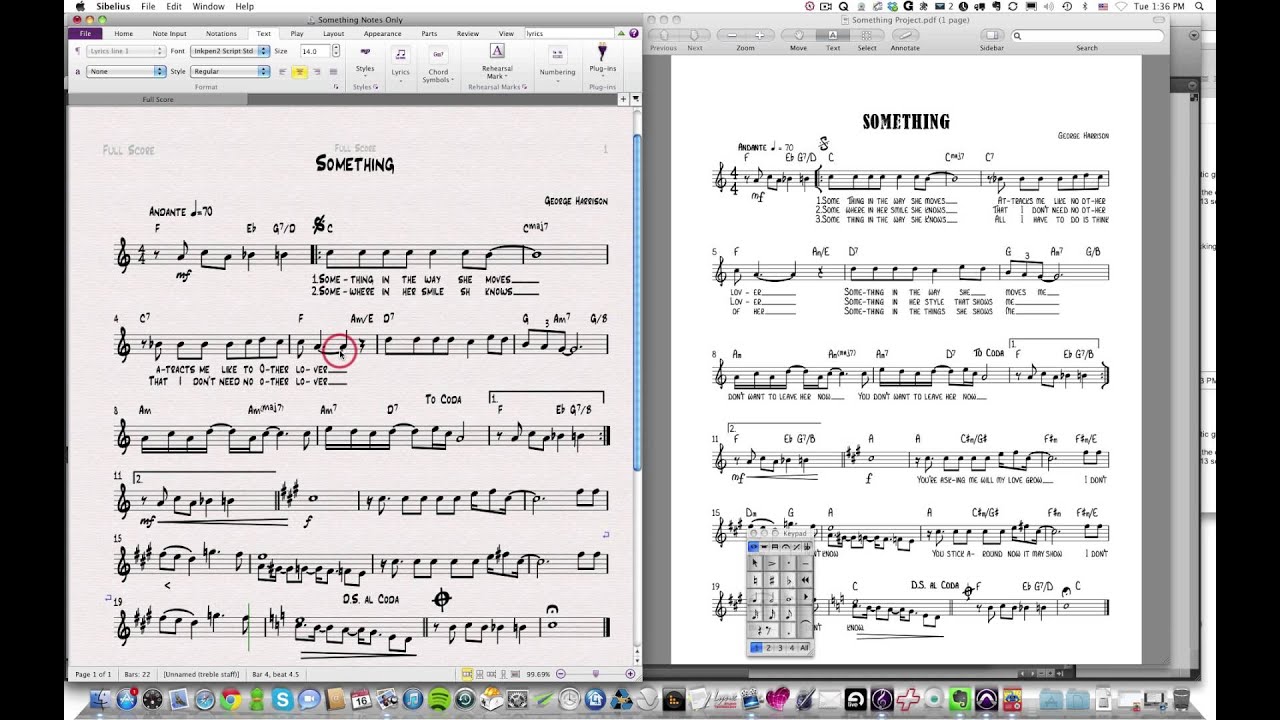Expand Styles group dialog launcher

point(376,86)
